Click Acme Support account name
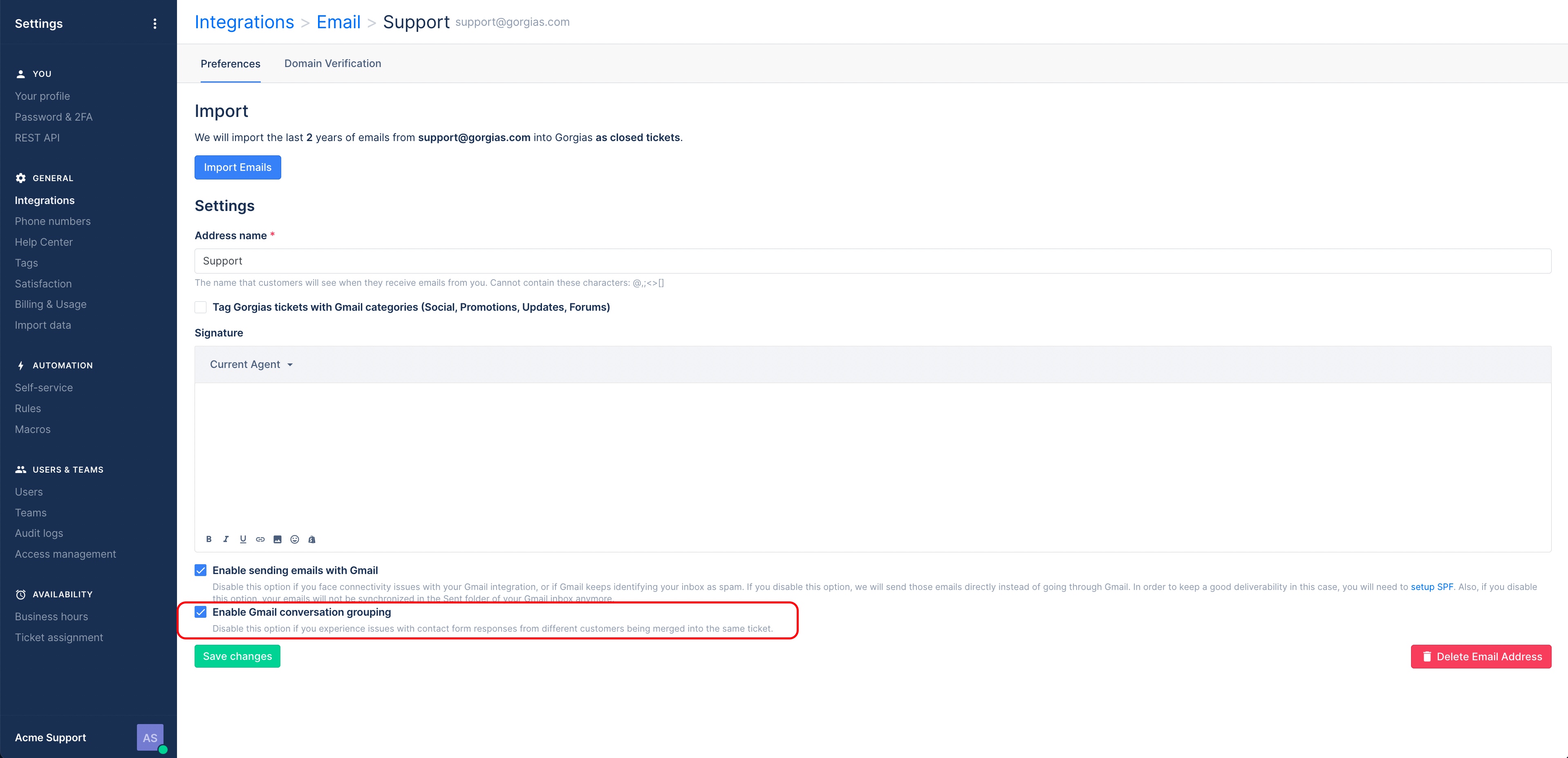This screenshot has height=758, width=1568. (51, 737)
